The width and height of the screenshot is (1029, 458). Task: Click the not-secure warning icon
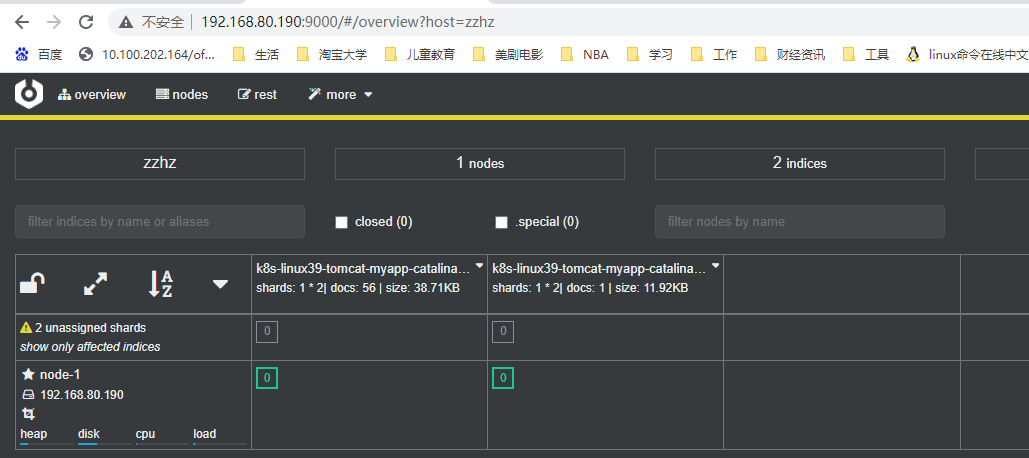126,22
